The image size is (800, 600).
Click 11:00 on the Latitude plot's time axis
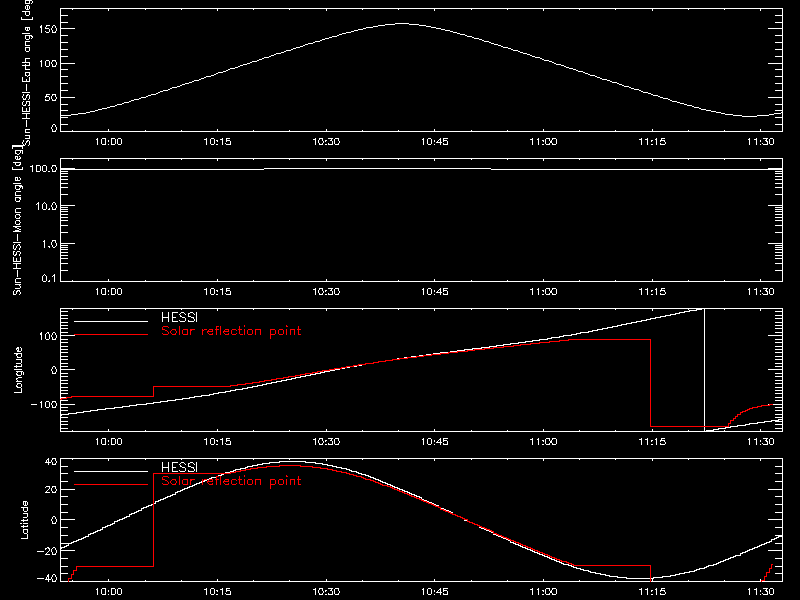click(x=543, y=591)
